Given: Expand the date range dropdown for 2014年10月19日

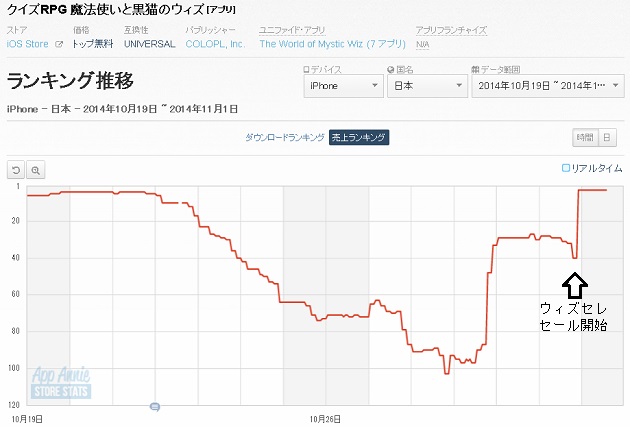Looking at the screenshot, I should 548,86.
